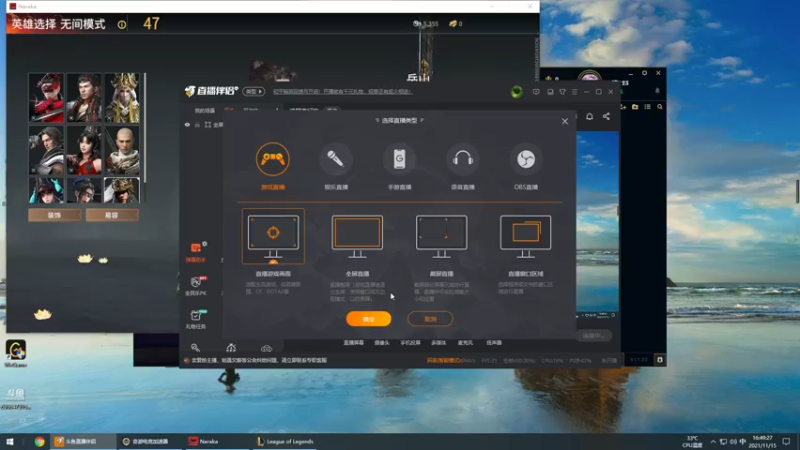Open the 全民乐PK sidebar tool
800x450 pixels.
(196, 286)
